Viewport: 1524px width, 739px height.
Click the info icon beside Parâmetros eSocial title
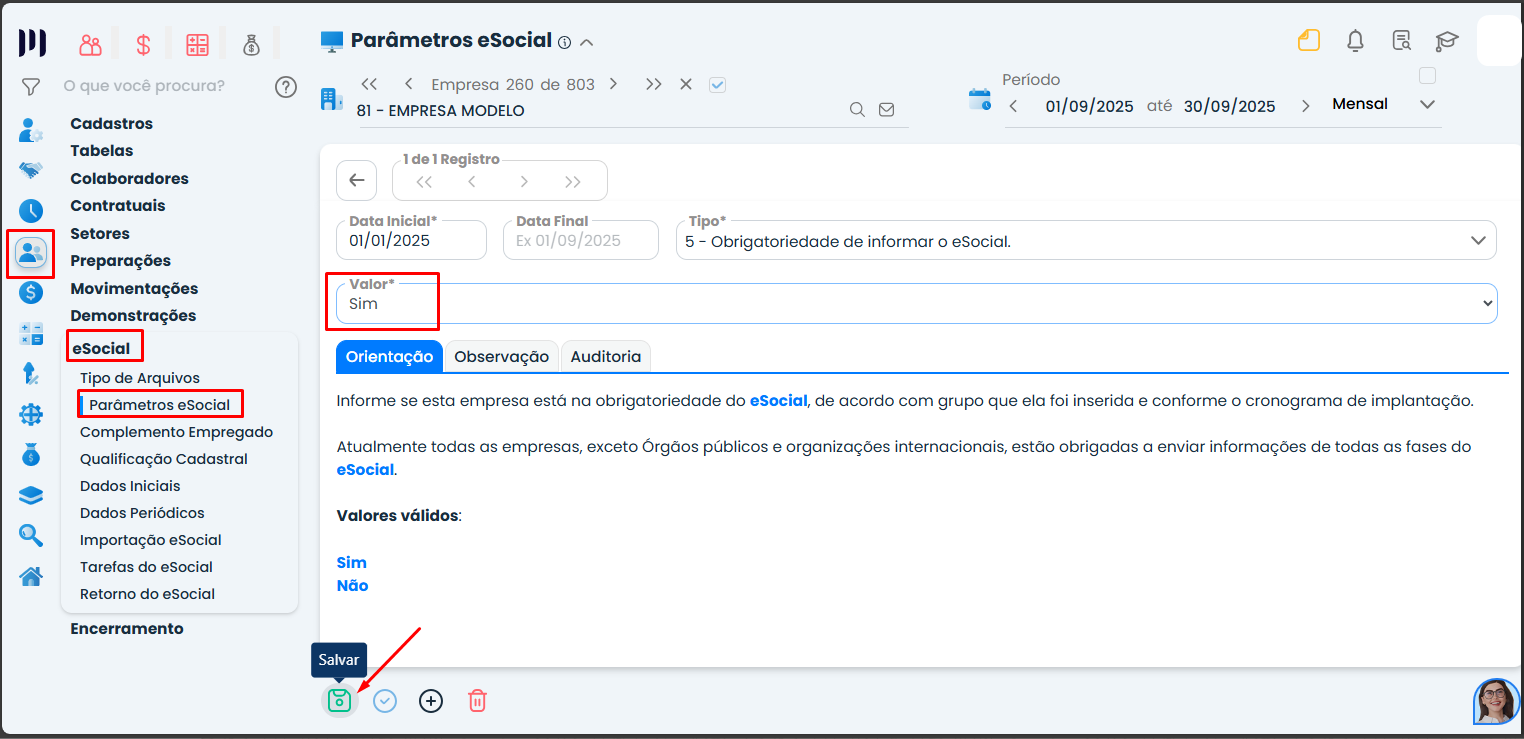(564, 43)
